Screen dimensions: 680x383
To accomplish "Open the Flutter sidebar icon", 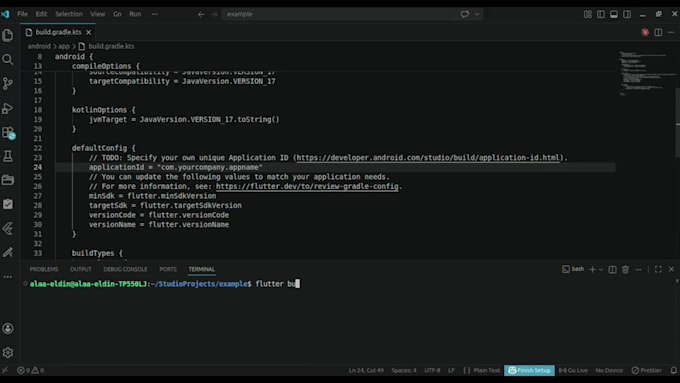I will 8,228.
